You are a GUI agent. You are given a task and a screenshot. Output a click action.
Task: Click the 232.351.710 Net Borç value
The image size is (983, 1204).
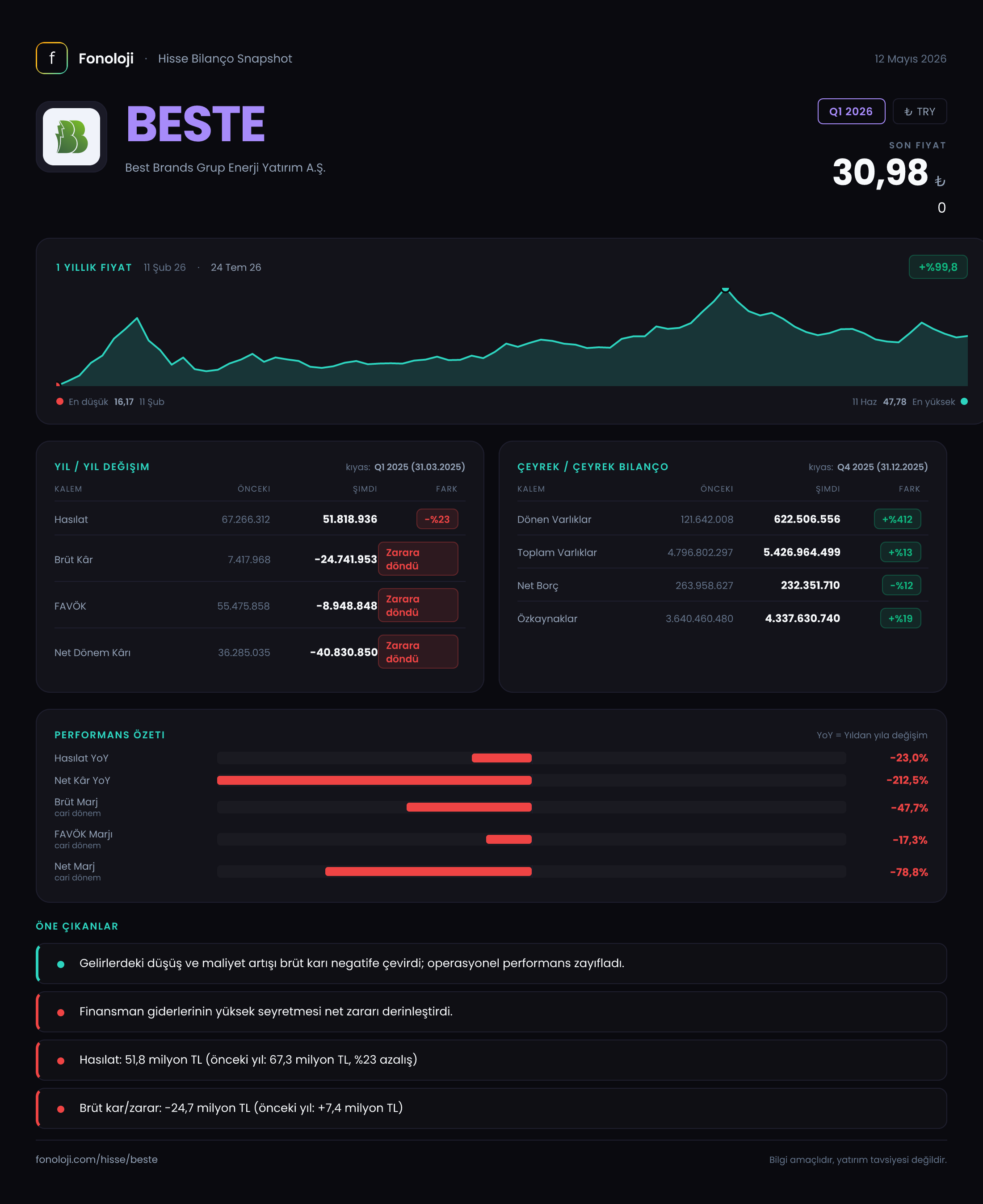(810, 585)
